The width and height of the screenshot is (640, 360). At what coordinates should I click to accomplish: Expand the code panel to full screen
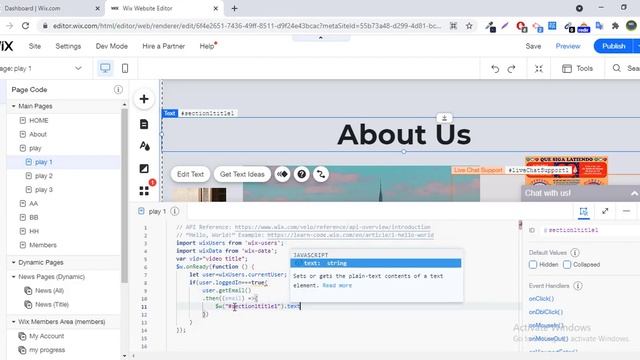coord(605,211)
